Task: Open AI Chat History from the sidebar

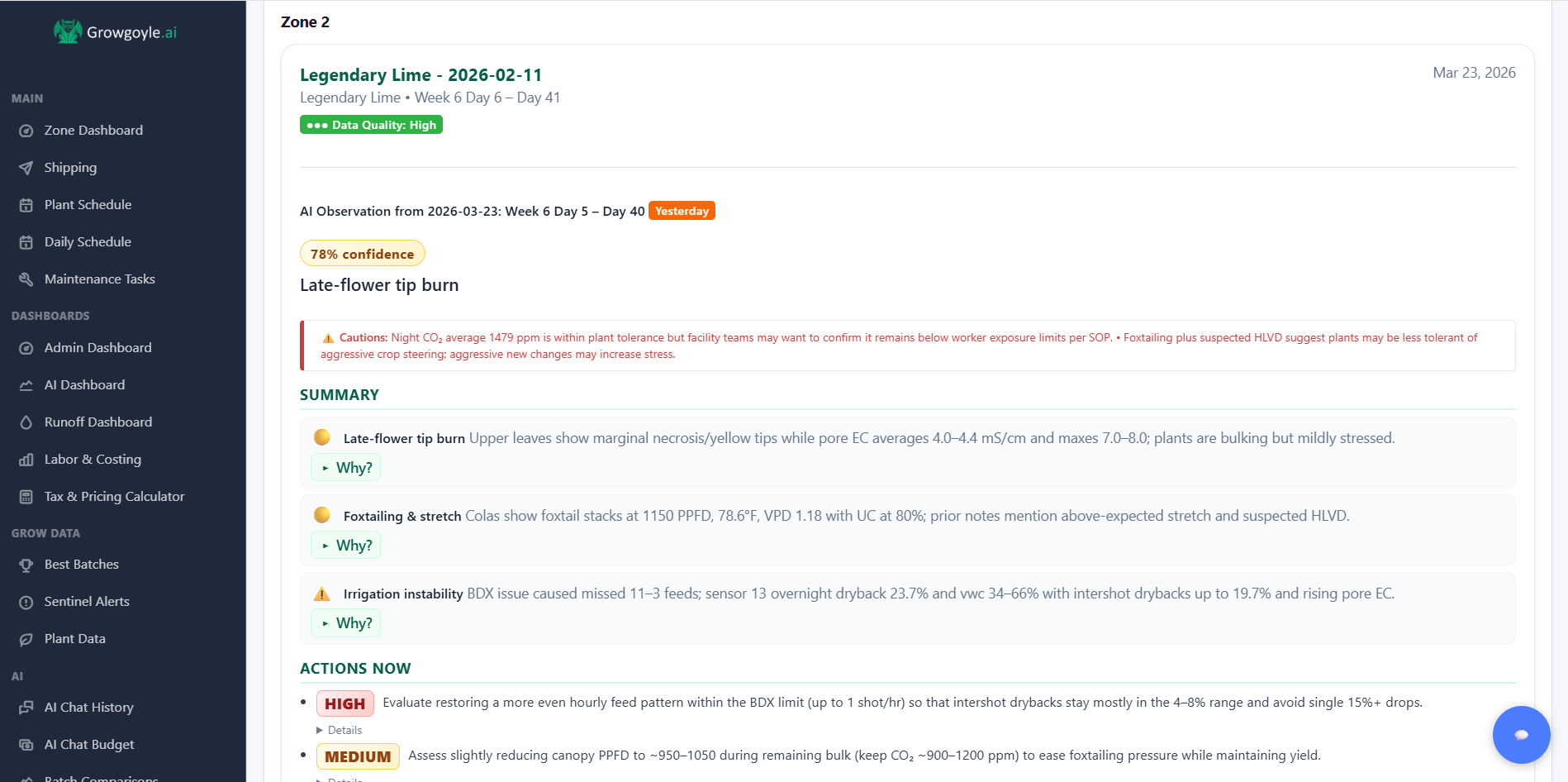Action: click(88, 707)
